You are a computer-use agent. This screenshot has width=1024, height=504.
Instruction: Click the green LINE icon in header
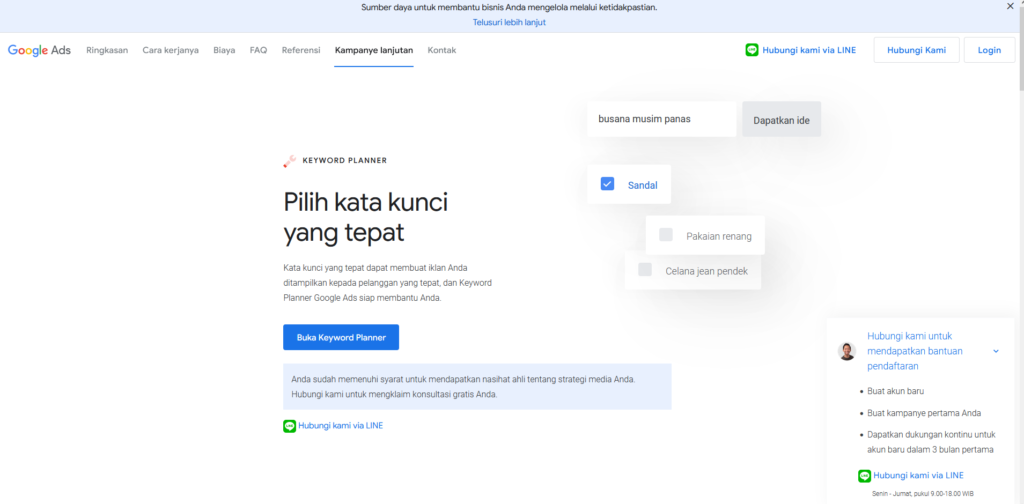752,50
